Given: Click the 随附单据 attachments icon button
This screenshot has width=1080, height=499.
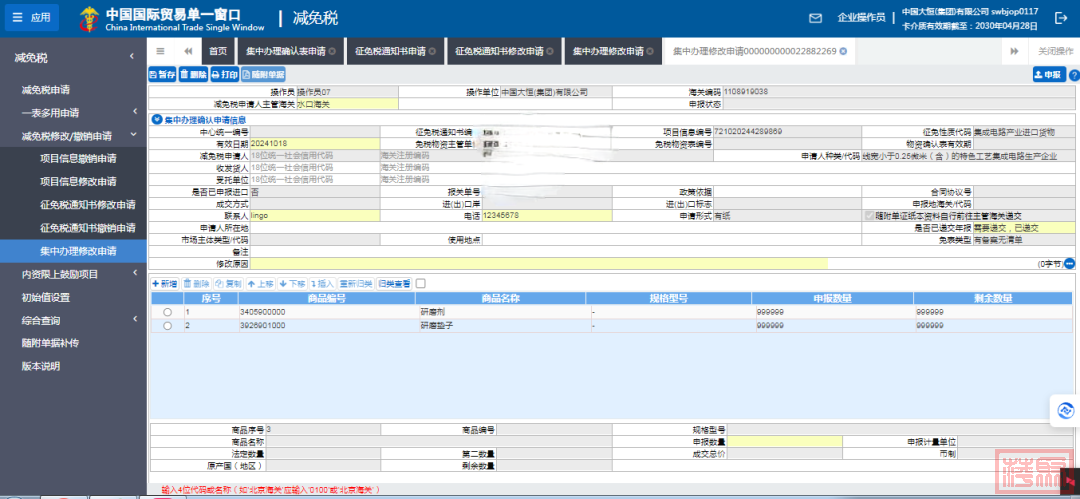Looking at the screenshot, I should click(263, 74).
